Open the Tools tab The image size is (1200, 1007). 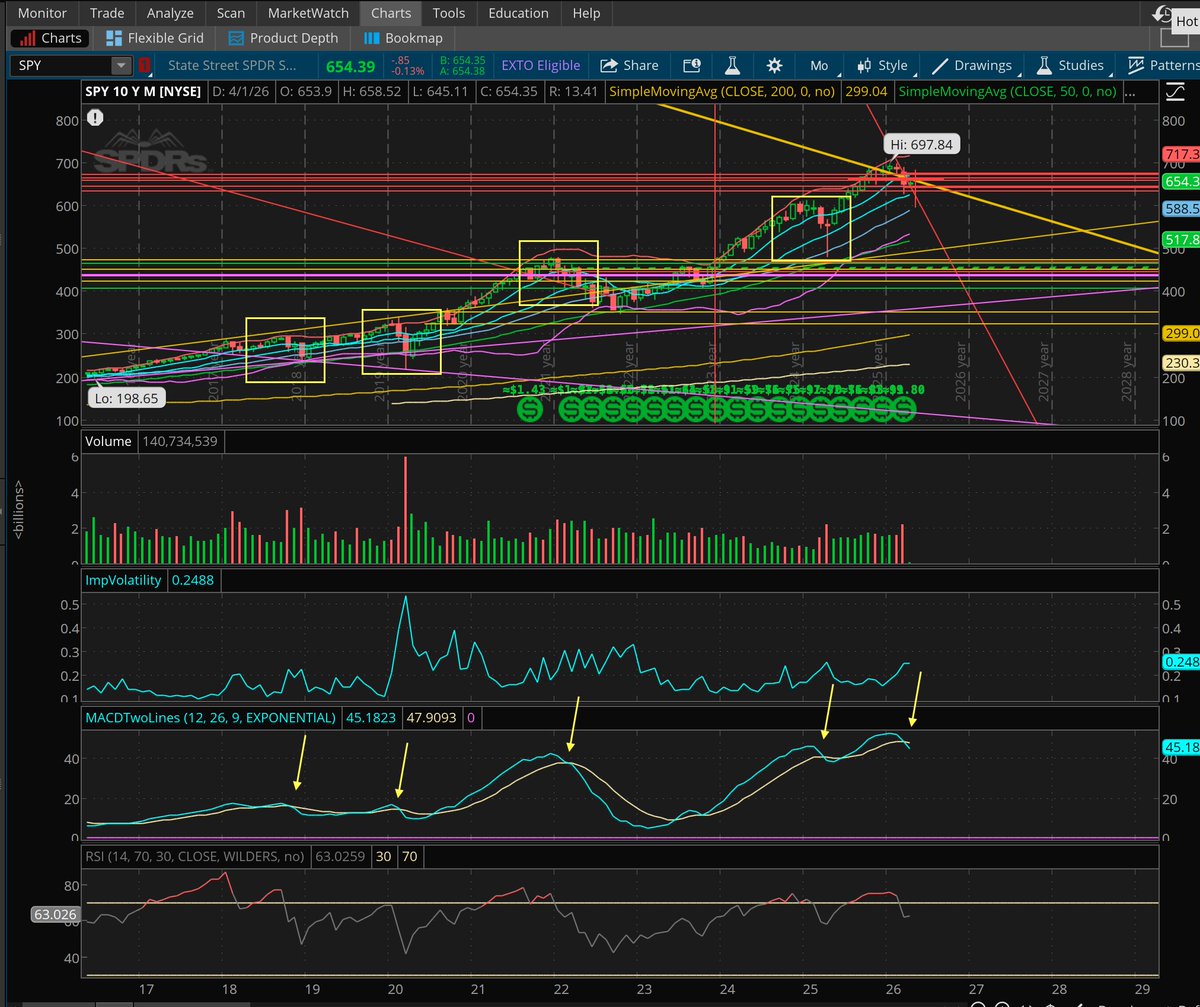tap(449, 13)
